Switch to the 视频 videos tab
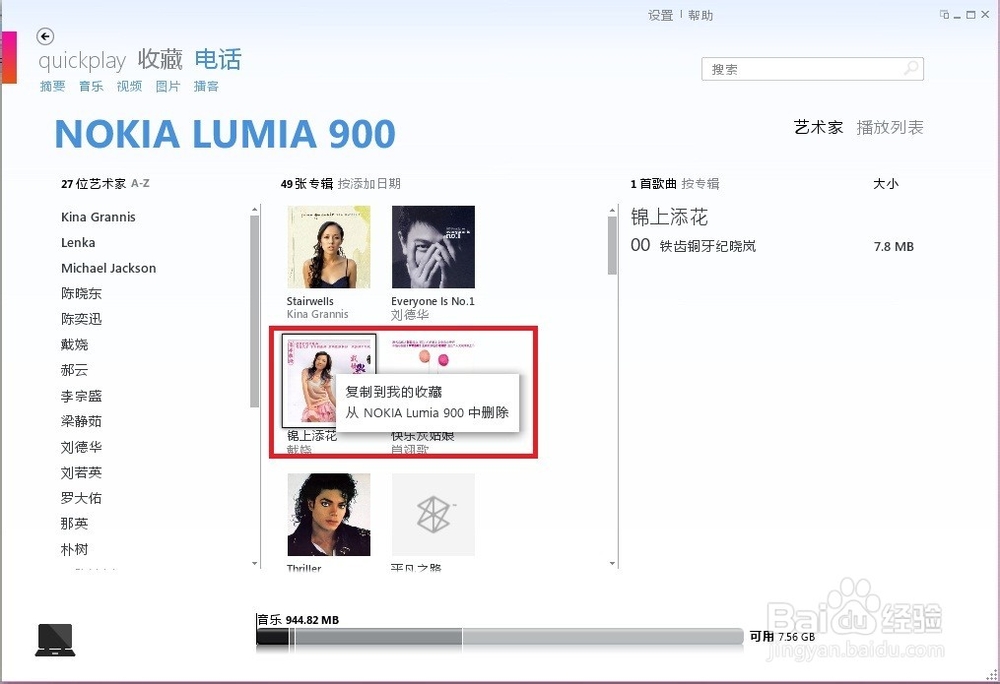This screenshot has height=684, width=1000. (x=129, y=86)
